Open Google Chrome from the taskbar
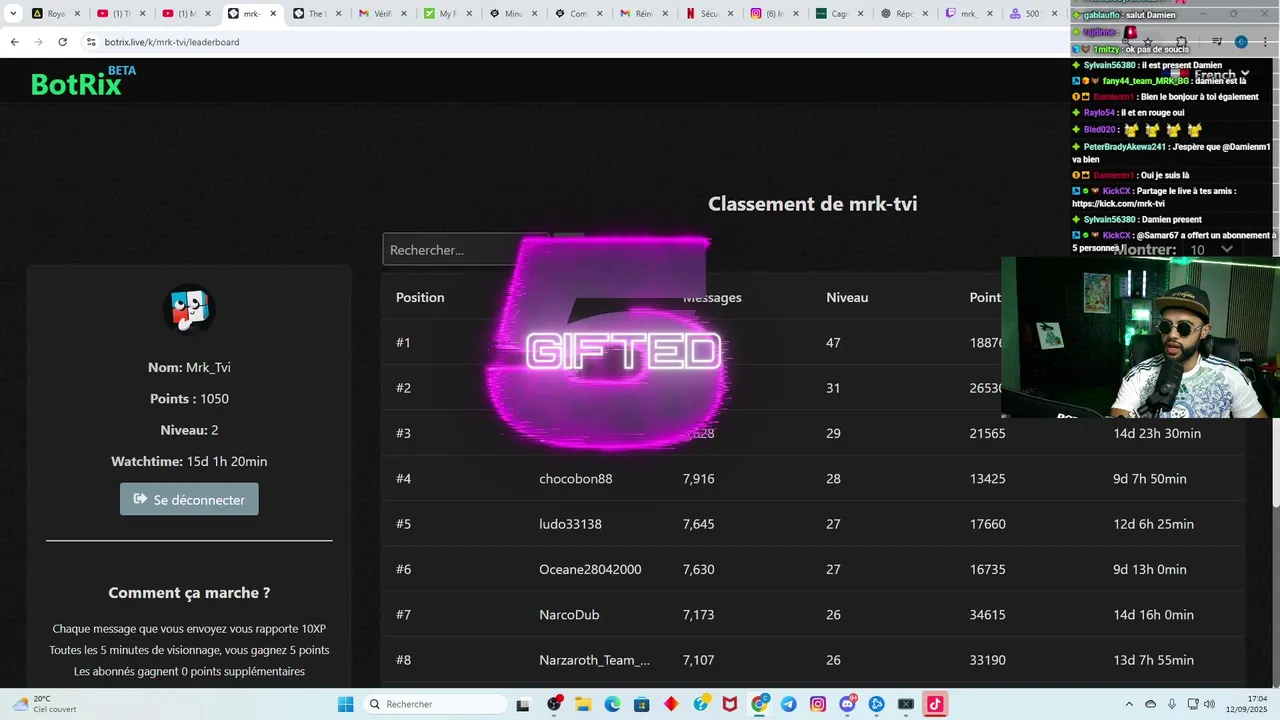The width and height of the screenshot is (1280, 720). click(x=759, y=704)
